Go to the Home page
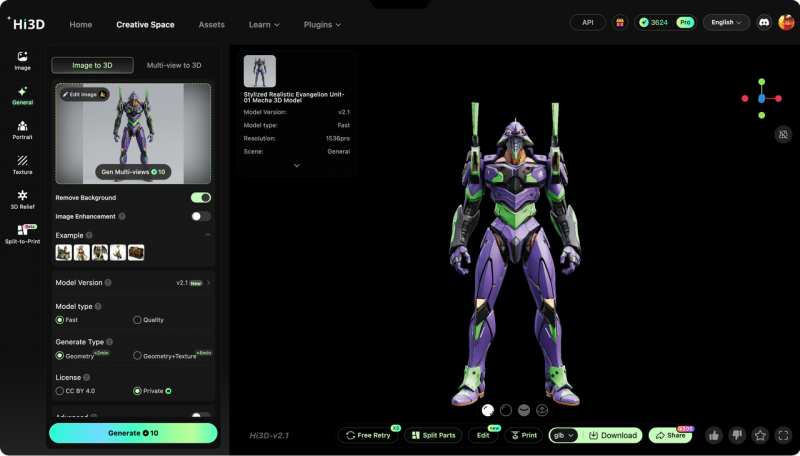The width and height of the screenshot is (800, 456). pos(81,24)
